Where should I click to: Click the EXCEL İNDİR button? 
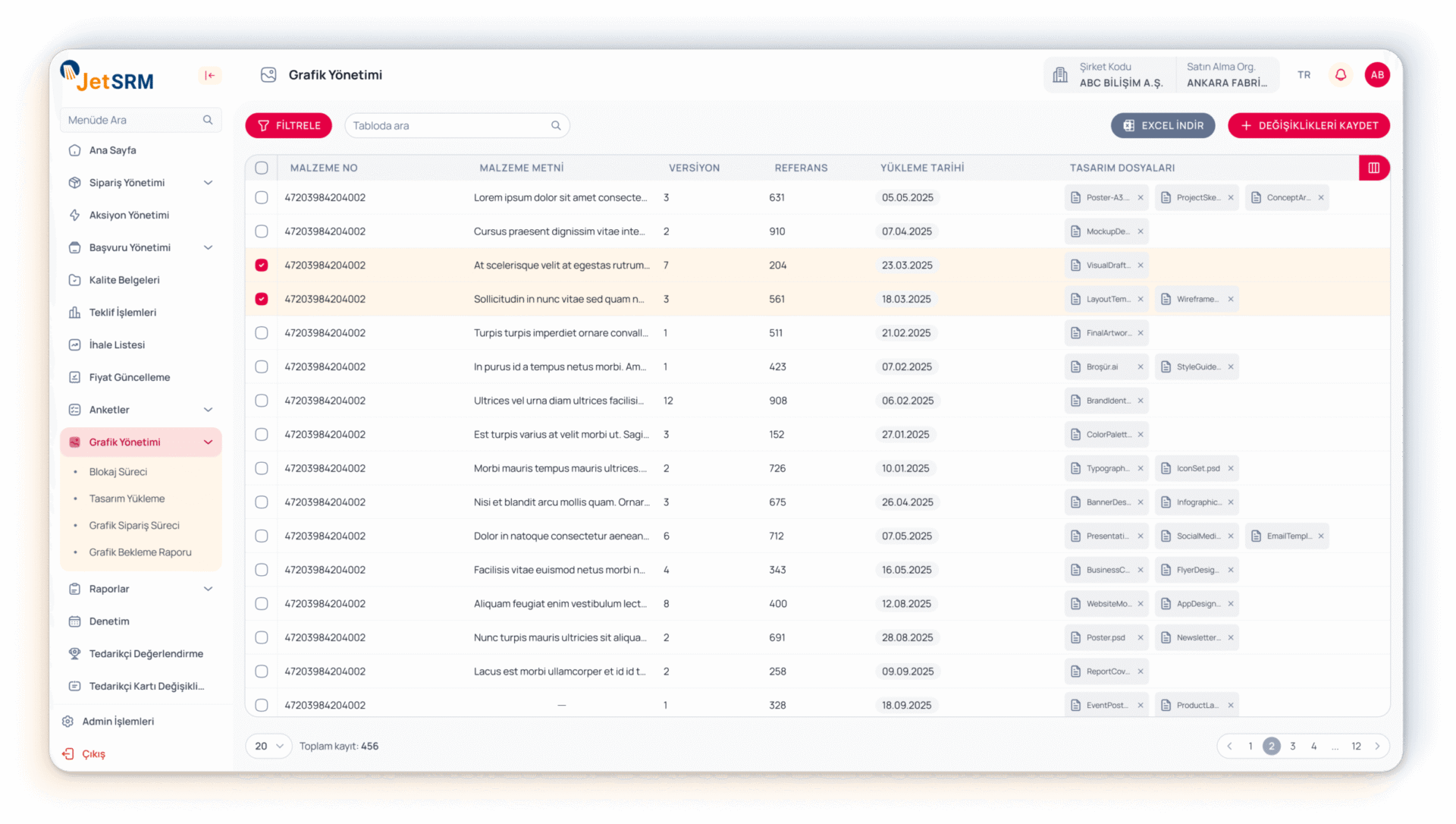point(1163,125)
